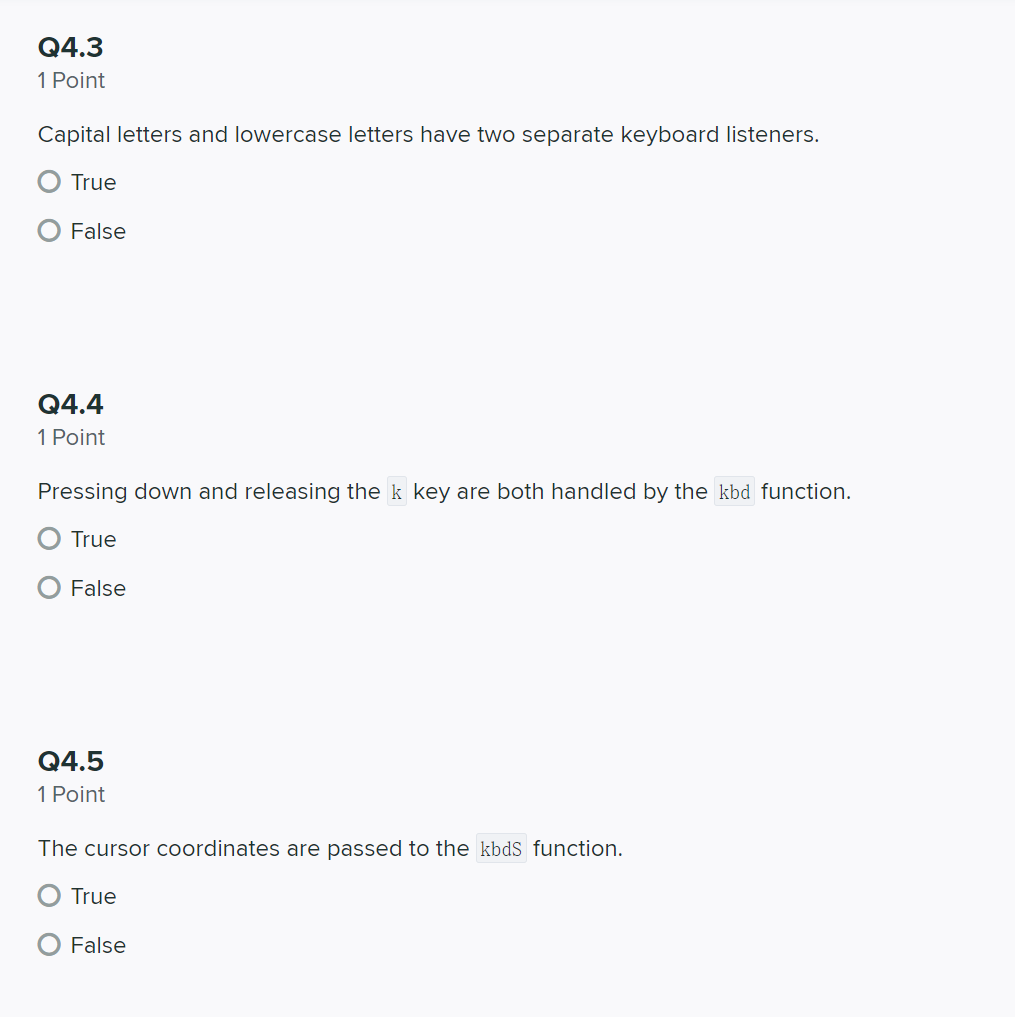This screenshot has width=1015, height=1017.
Task: Click the Q4.4 question heading
Action: [70, 404]
